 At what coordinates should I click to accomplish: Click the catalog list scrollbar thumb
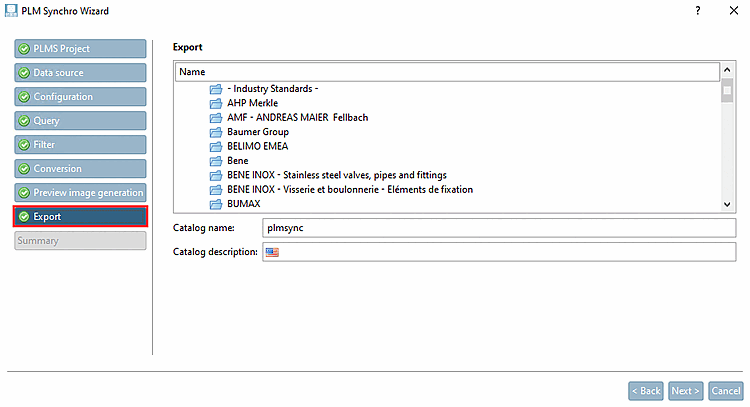[727, 90]
